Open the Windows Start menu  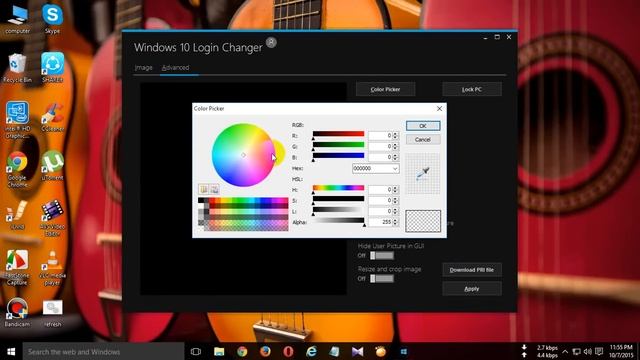pyautogui.click(x=11, y=351)
